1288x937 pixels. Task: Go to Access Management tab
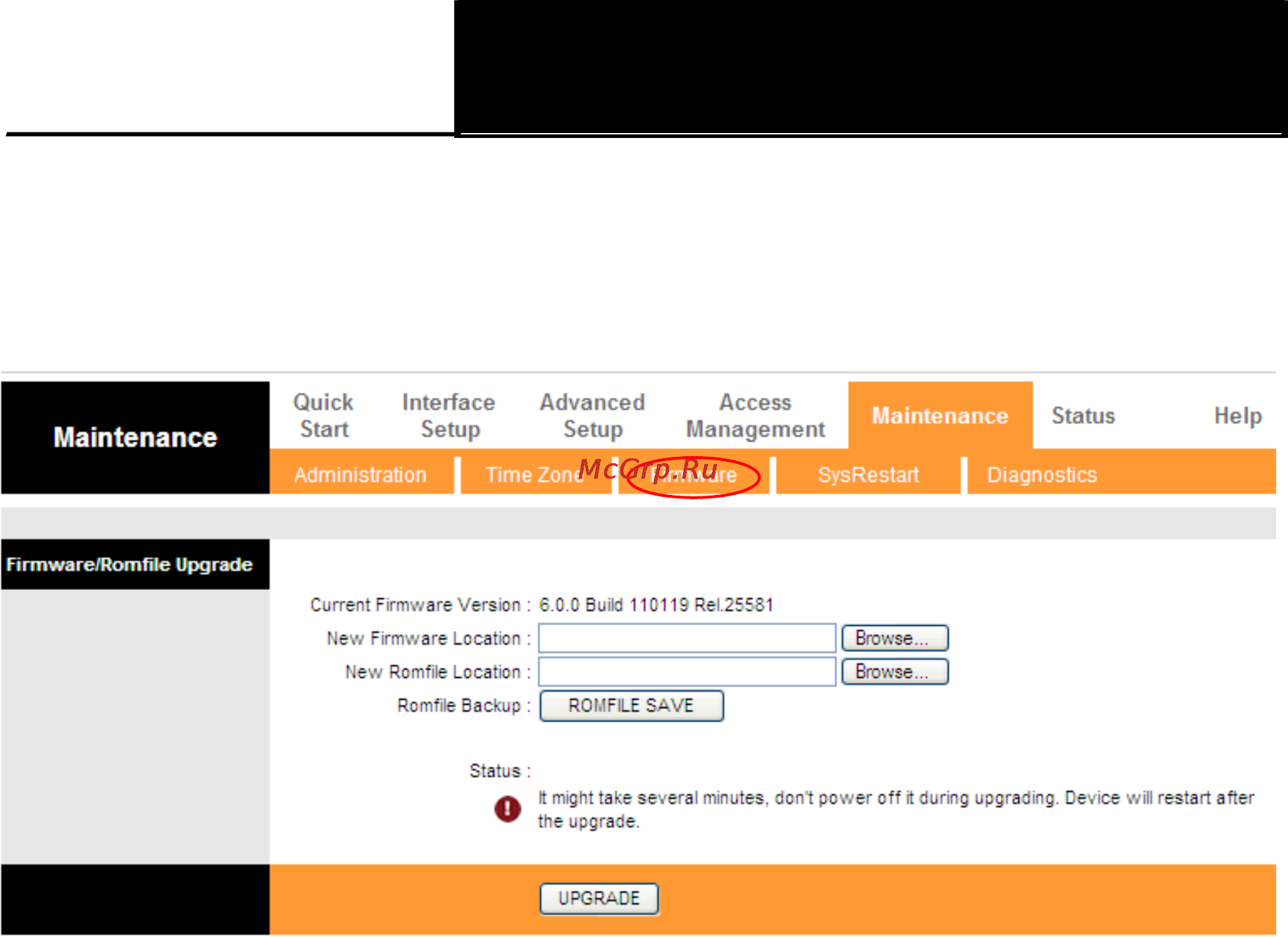pos(755,415)
